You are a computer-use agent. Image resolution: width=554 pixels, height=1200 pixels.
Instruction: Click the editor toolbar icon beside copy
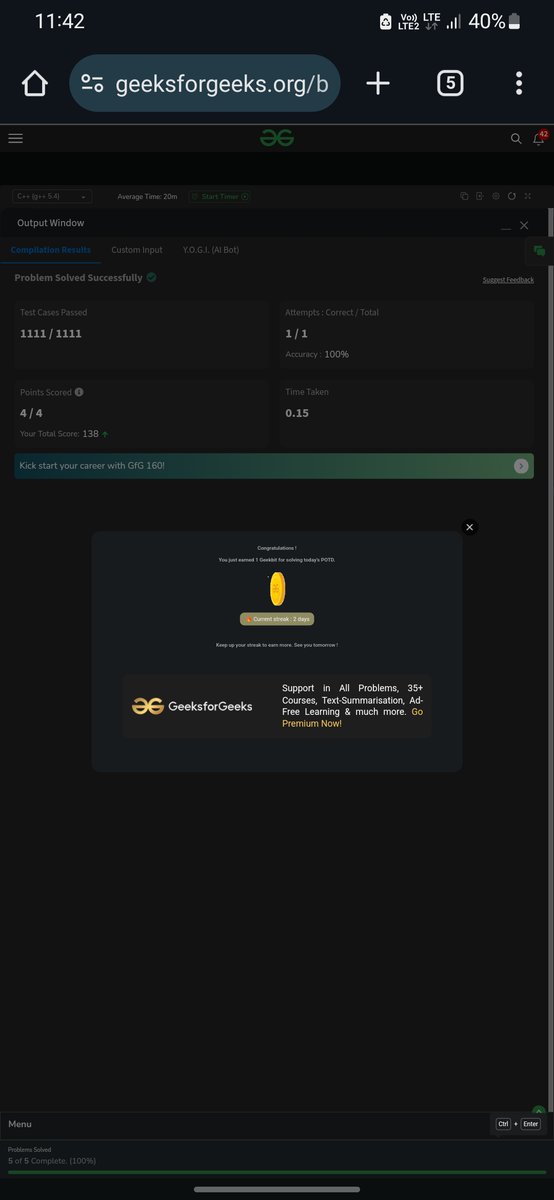pos(480,196)
